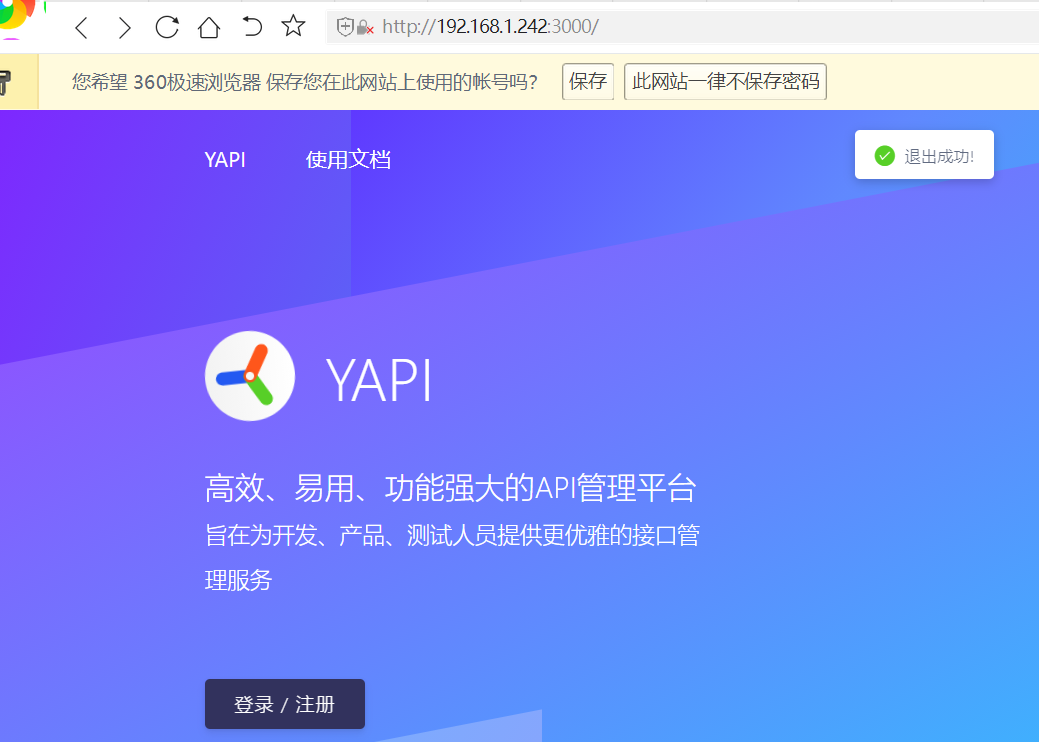Click the password key icon in the yellow save bar

(x=5, y=82)
